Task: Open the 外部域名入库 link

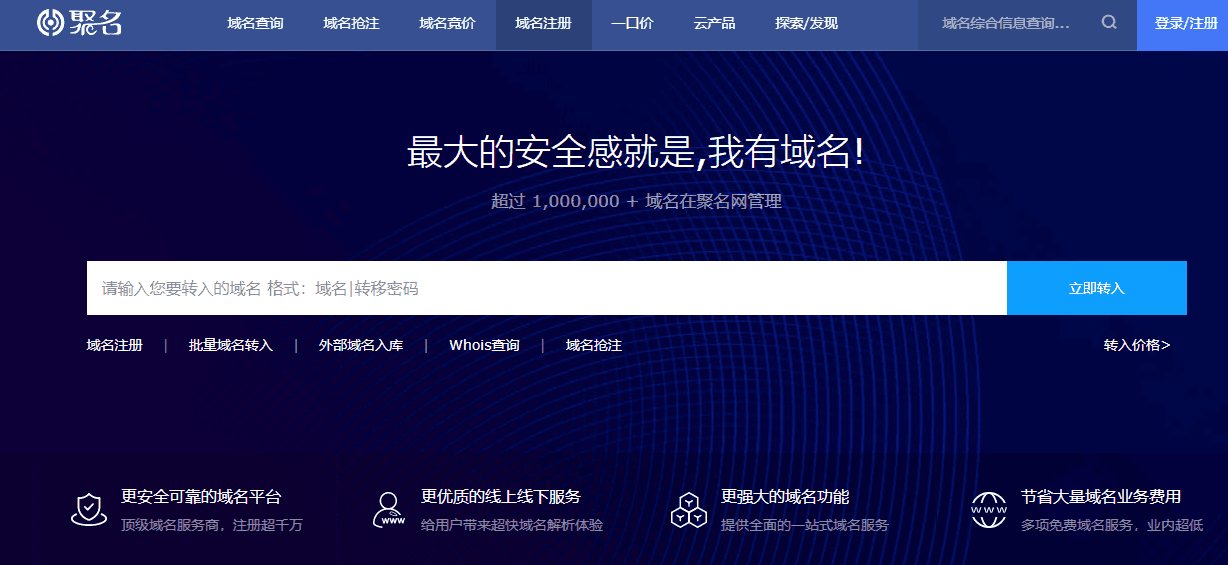Action: tap(361, 345)
